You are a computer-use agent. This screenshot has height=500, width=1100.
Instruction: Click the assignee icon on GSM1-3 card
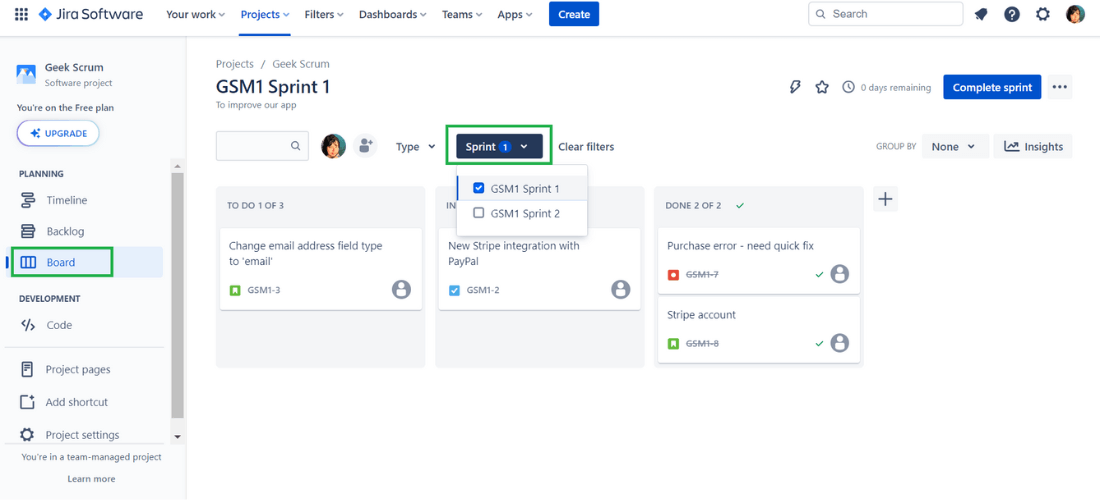point(401,289)
